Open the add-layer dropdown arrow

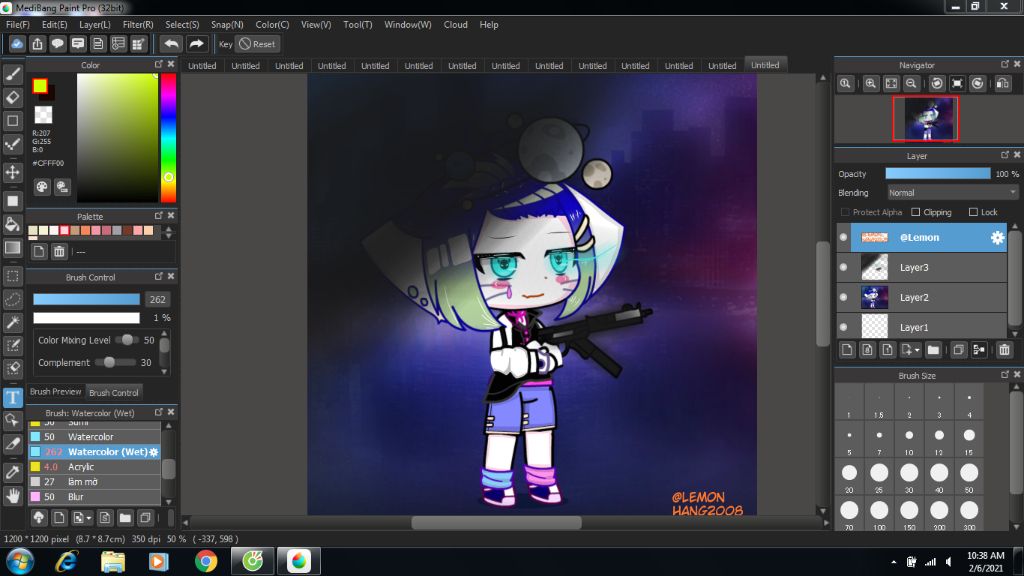917,351
